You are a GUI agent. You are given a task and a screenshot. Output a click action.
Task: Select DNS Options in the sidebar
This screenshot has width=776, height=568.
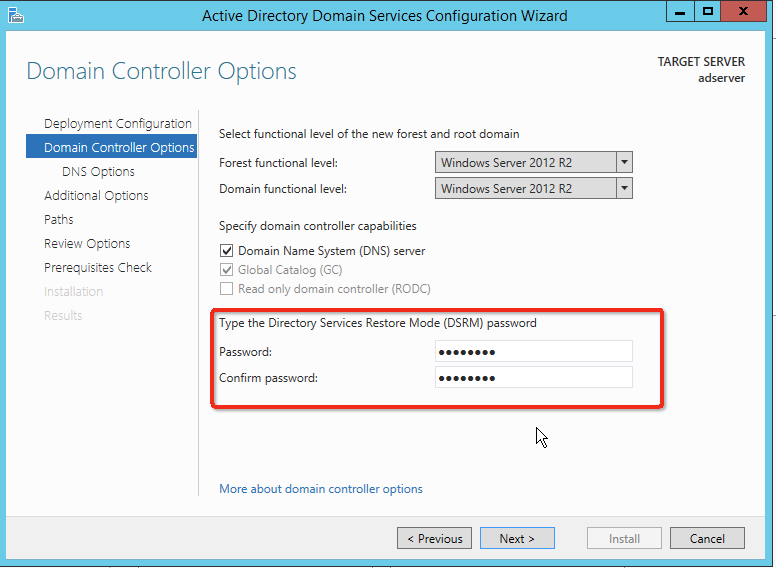(98, 172)
